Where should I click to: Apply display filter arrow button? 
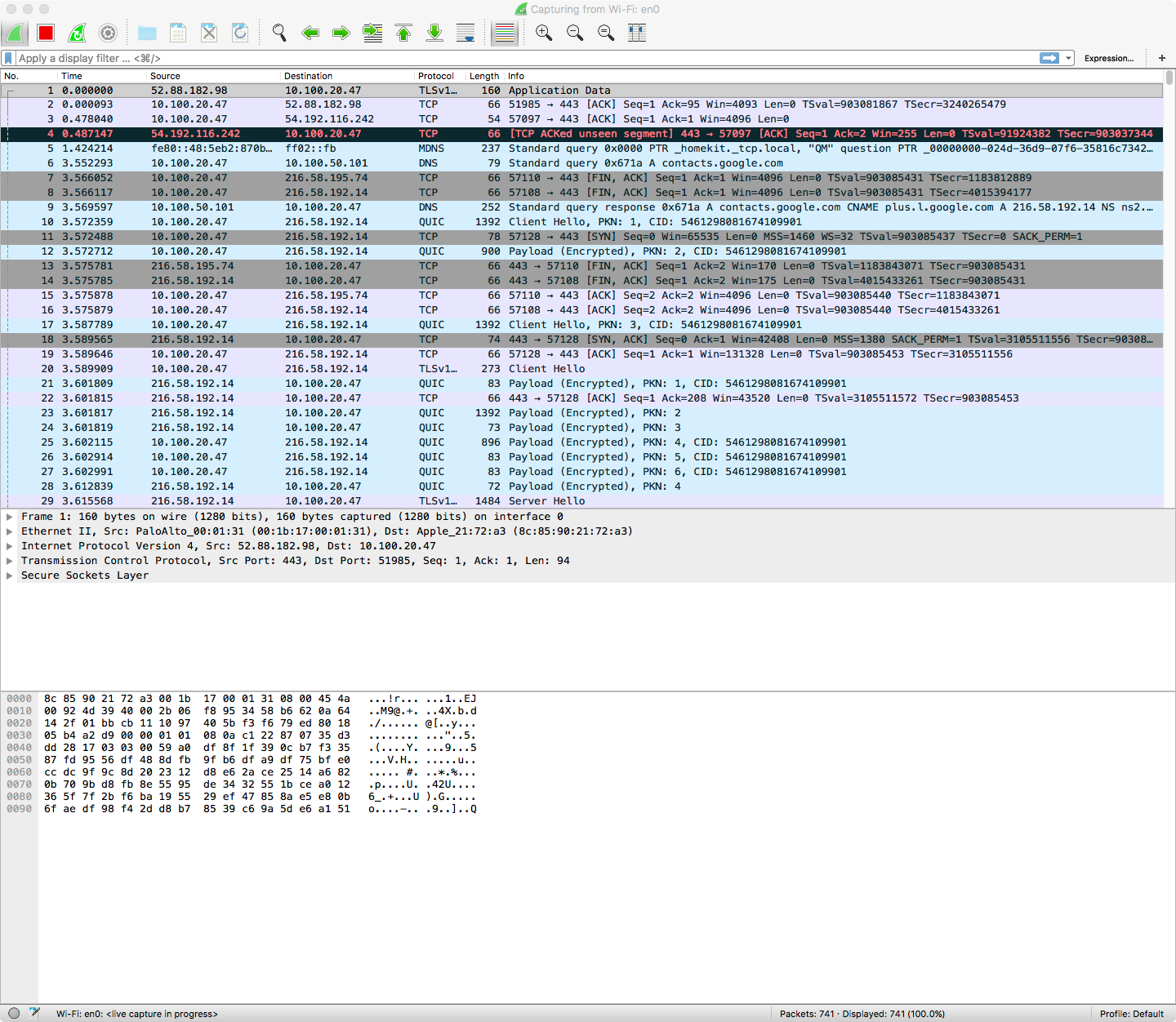coord(1049,58)
